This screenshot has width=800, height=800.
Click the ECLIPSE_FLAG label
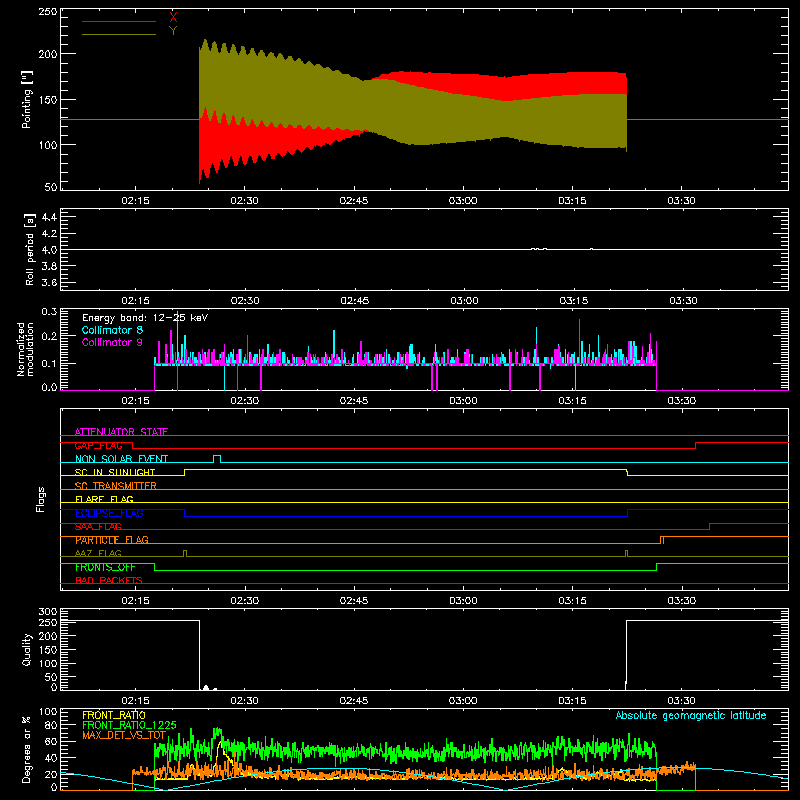(x=109, y=513)
